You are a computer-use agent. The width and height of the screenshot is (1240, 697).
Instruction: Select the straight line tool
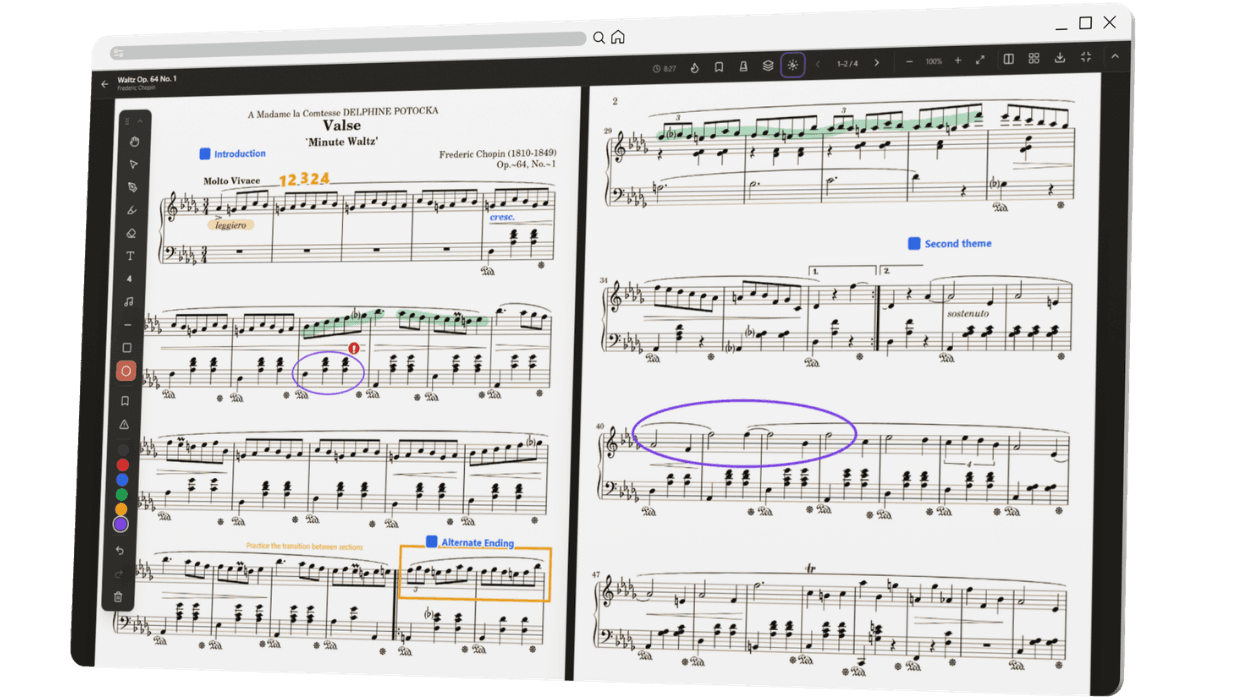[128, 325]
